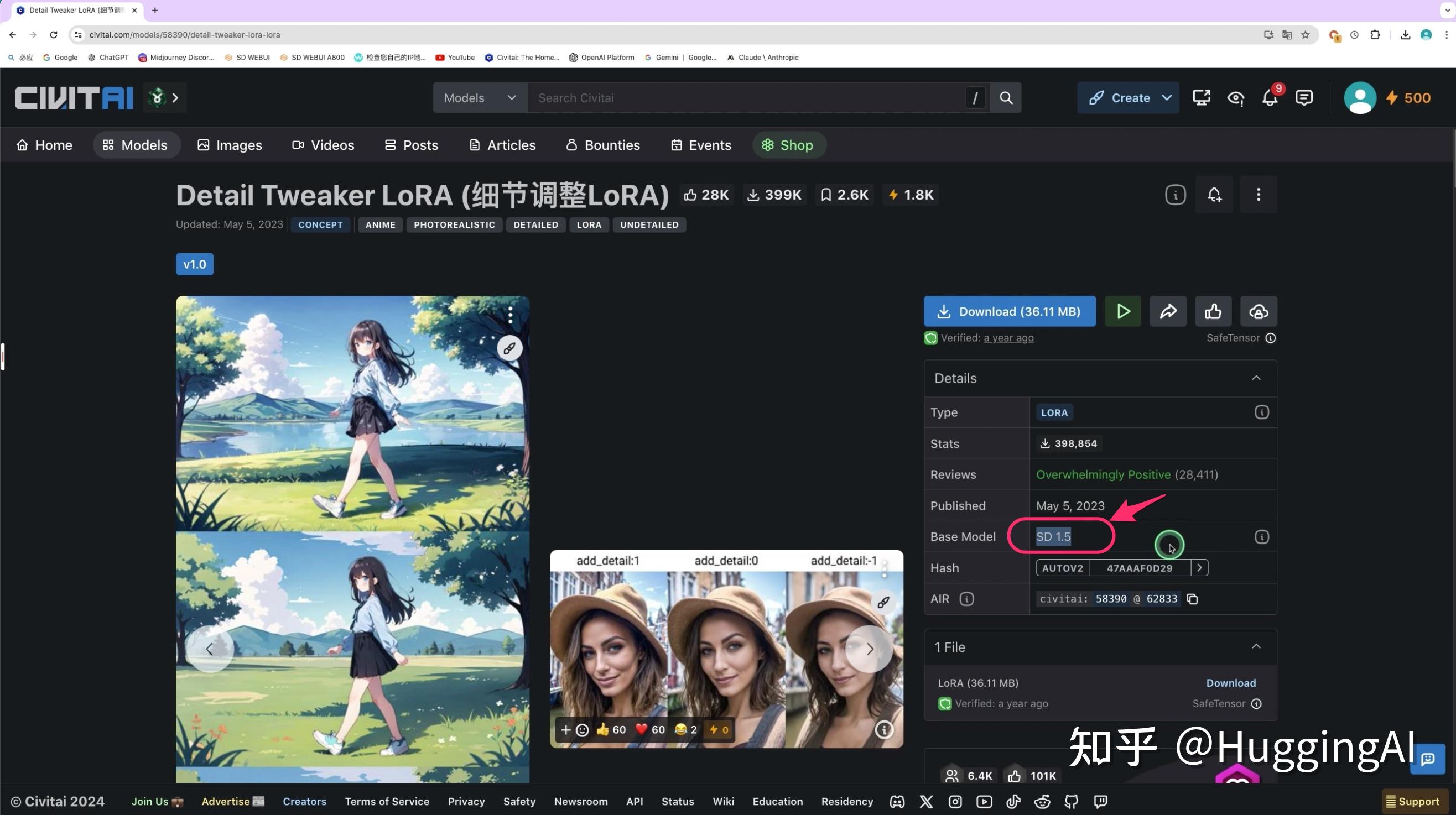Open the Models search category dropdown
Viewport: 1456px width, 815px height.
pos(480,98)
